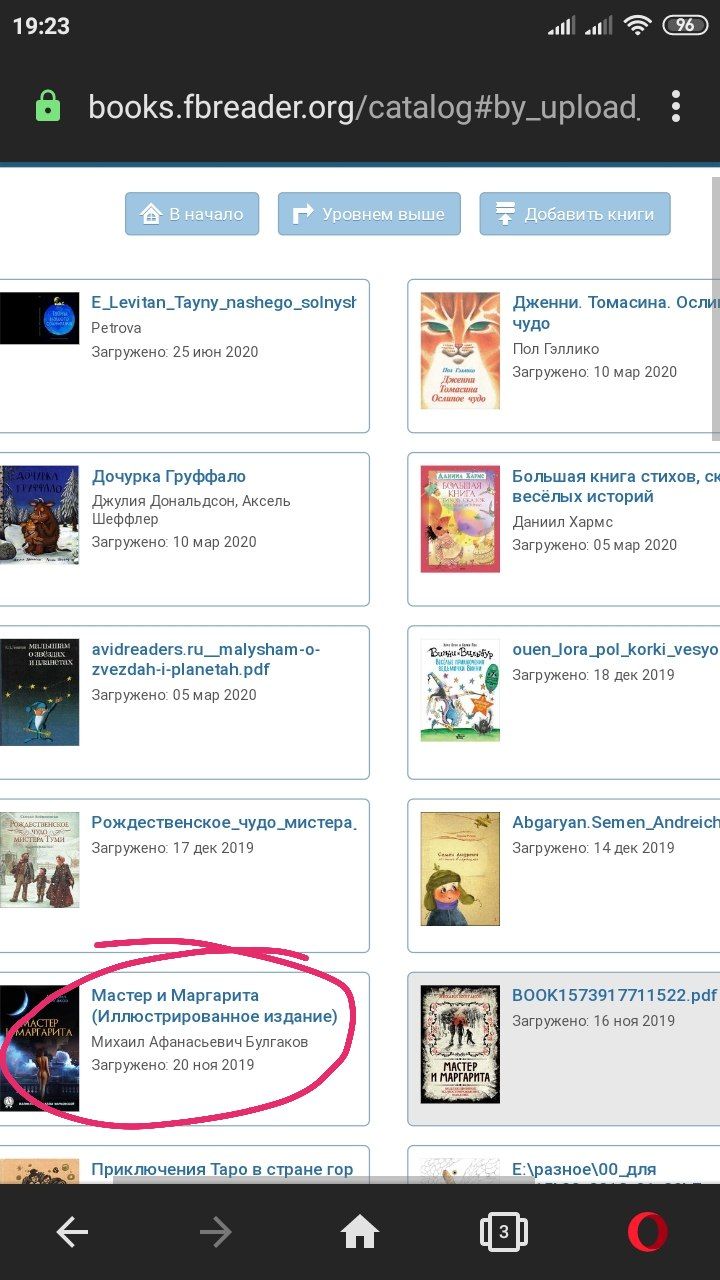Tap the BOOK1573917711522.pdf cover thumbnail
720x1280 pixels.
(x=460, y=1044)
